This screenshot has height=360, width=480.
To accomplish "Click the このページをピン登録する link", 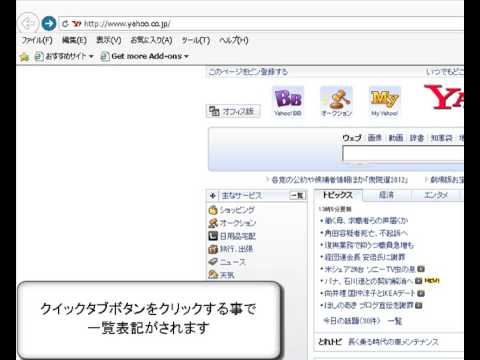I will (x=248, y=72).
